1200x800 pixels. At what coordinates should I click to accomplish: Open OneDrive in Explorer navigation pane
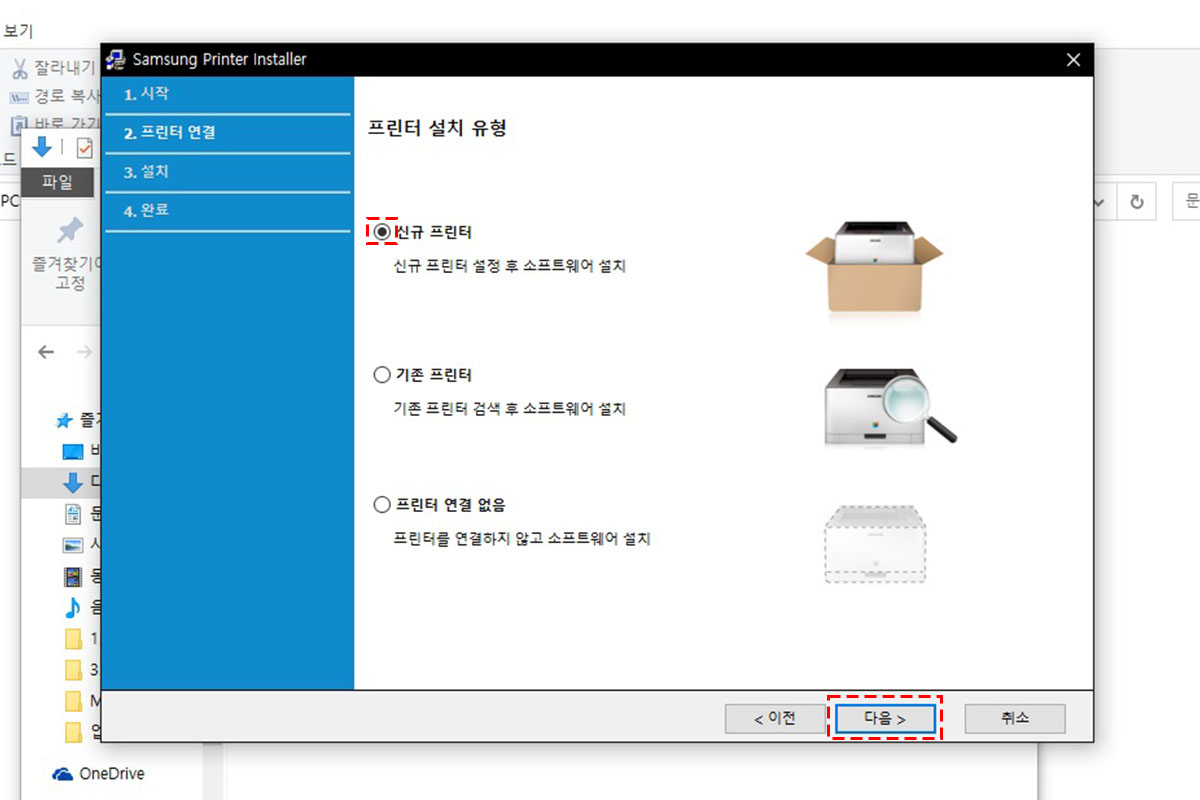[x=111, y=774]
